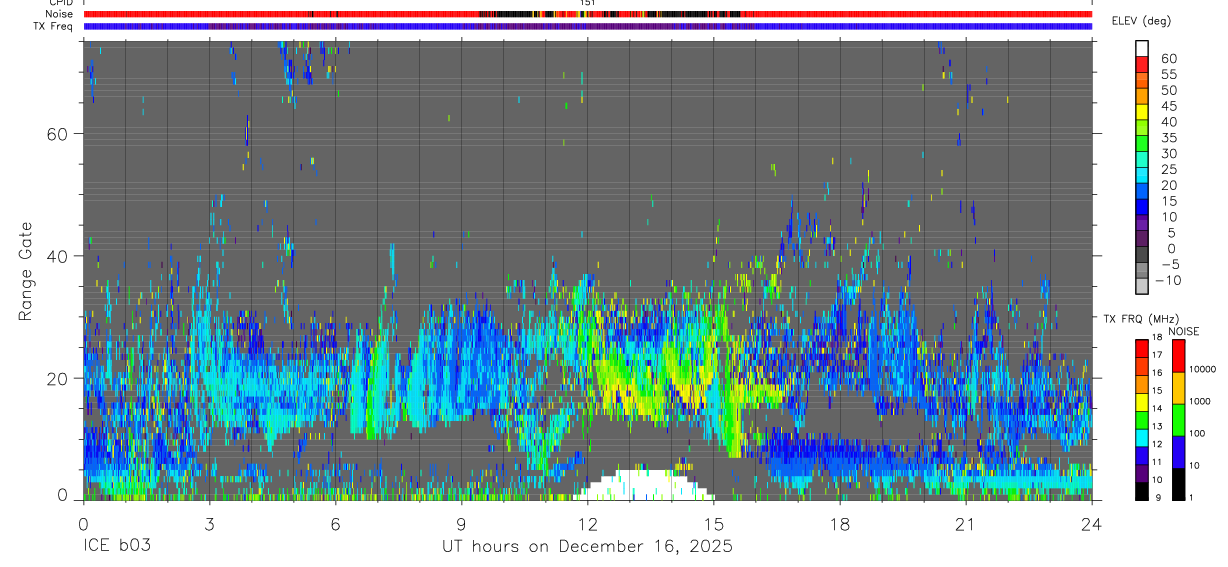Viewport: 1228px width, 567px height.
Task: Click the red ELEV colorbar segment between 55 and 60
Action: [x=1142, y=64]
